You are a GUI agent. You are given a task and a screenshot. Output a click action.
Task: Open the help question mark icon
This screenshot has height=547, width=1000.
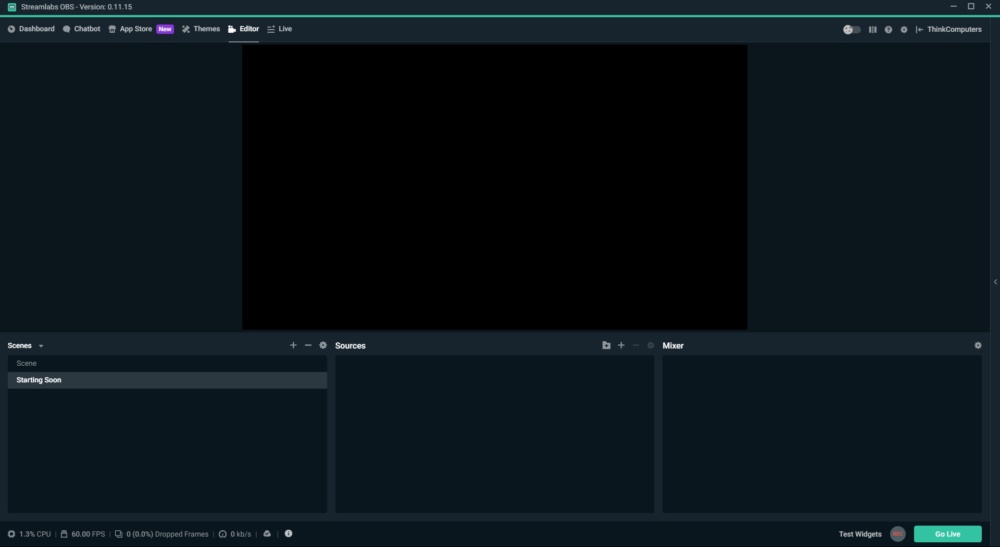(x=888, y=29)
